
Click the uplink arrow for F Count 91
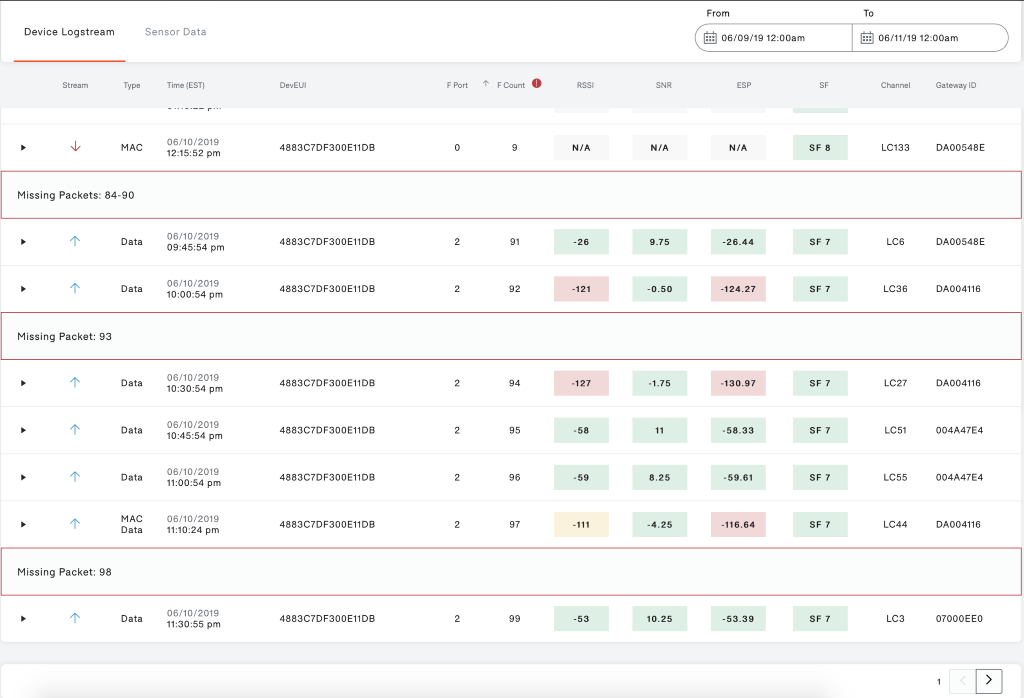(75, 241)
